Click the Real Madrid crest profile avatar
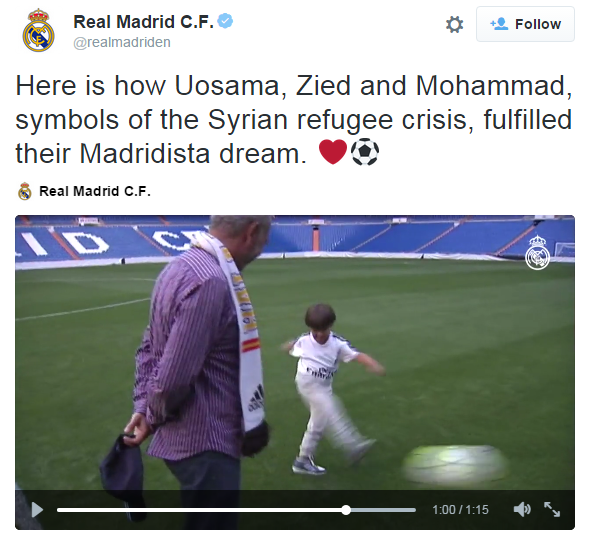The width and height of the screenshot is (591, 557). tap(38, 31)
